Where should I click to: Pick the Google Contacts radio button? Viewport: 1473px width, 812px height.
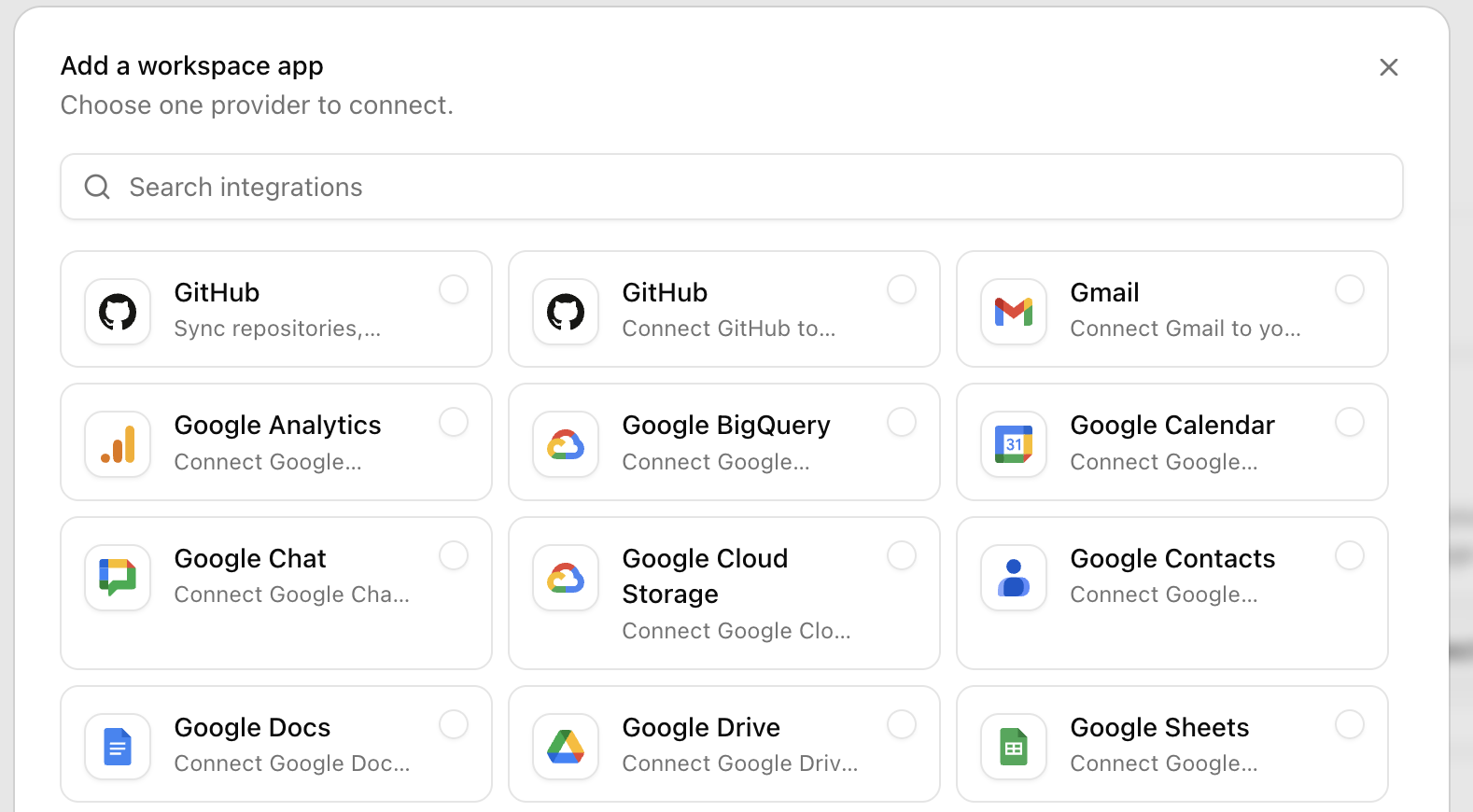(x=1350, y=555)
